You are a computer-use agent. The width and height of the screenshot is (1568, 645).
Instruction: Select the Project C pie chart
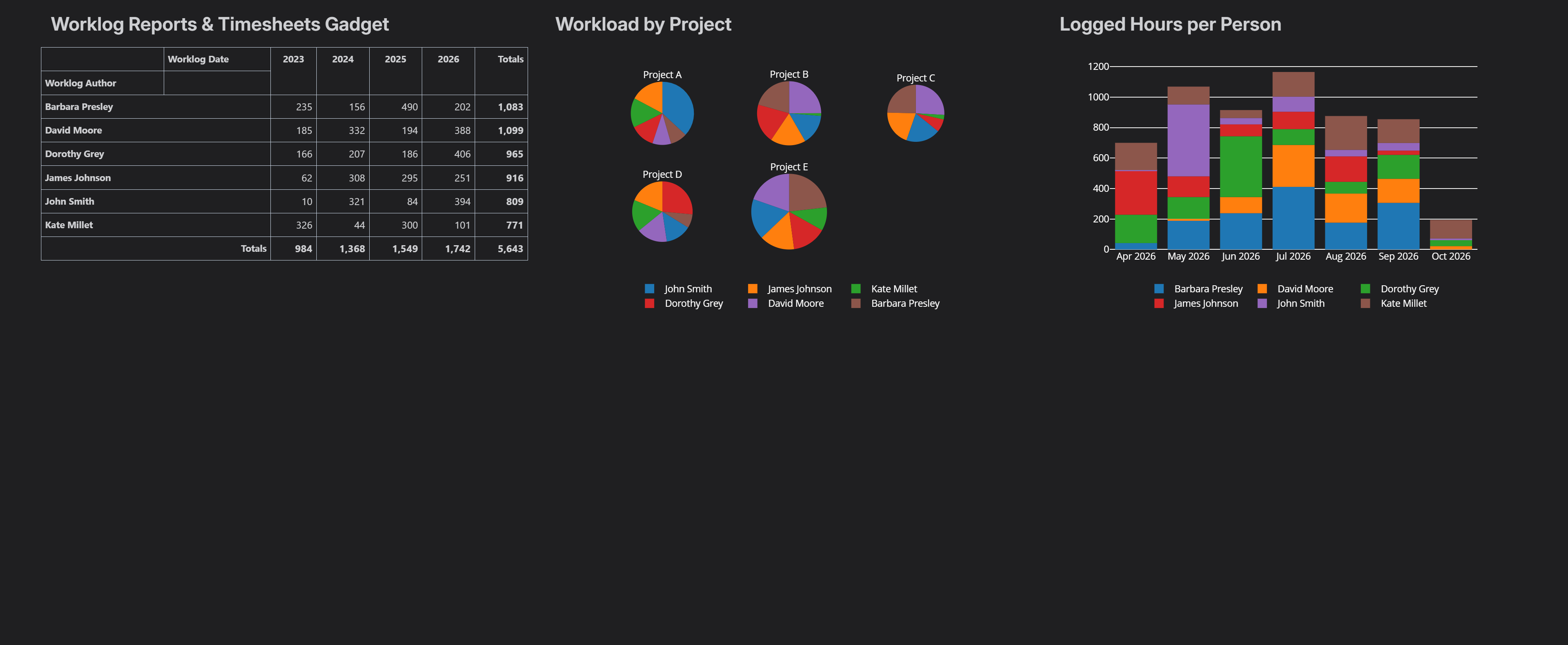(x=915, y=113)
